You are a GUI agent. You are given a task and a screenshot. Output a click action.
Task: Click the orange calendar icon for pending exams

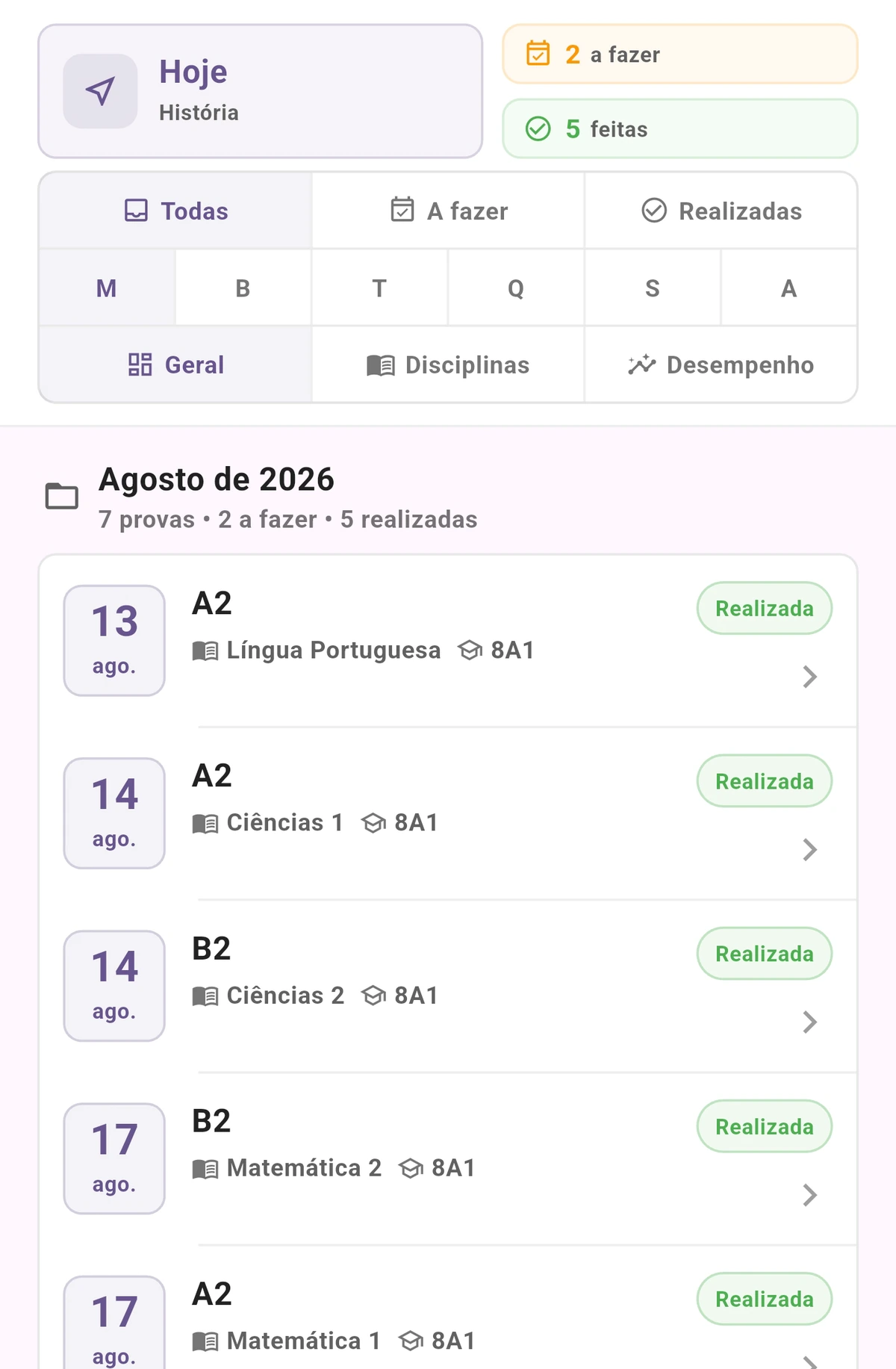click(538, 54)
